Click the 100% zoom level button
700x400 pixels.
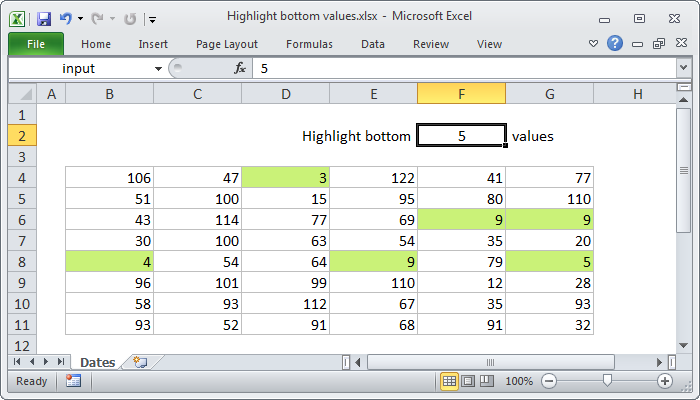click(518, 381)
